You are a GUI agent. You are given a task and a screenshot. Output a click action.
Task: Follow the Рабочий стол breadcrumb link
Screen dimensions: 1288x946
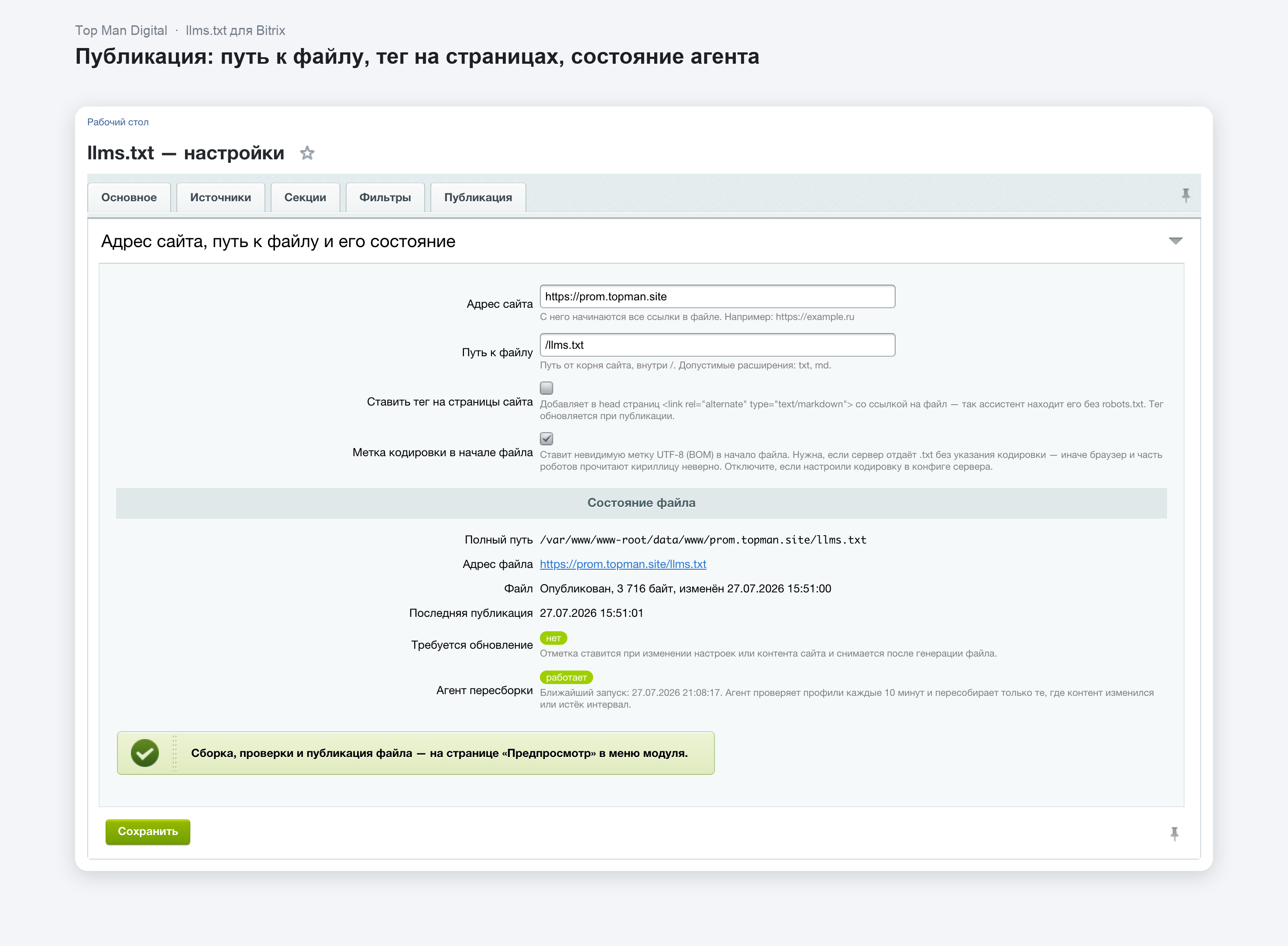[118, 122]
